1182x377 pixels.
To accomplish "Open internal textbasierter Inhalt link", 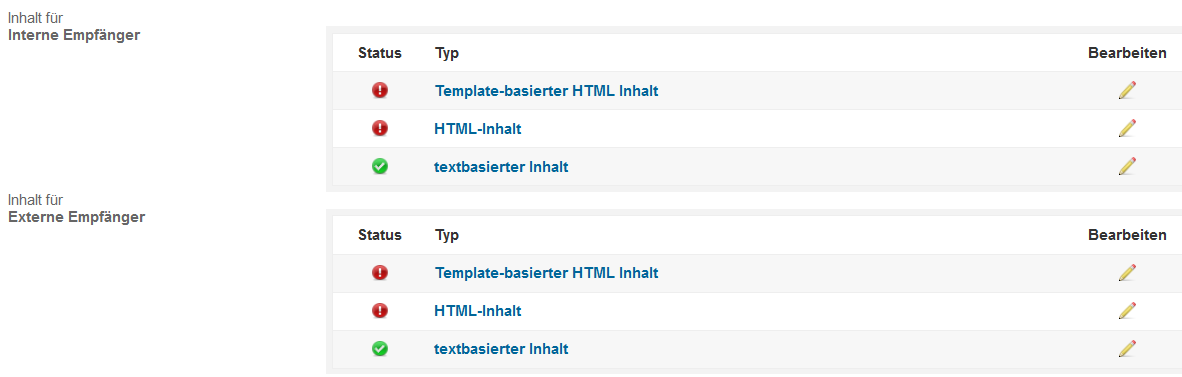I will [501, 167].
